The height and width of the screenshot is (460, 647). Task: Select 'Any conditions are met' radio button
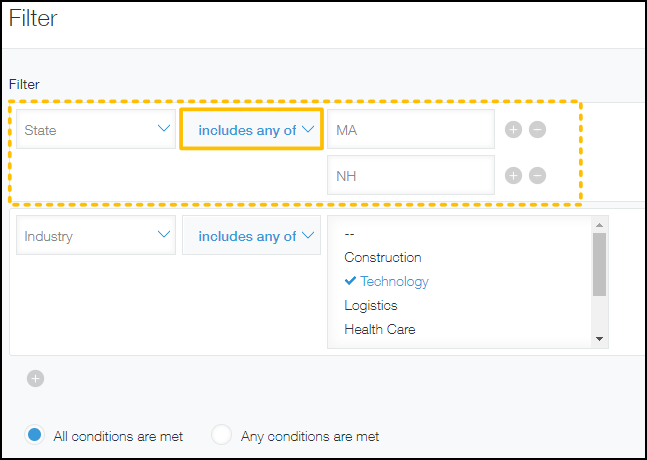(222, 435)
